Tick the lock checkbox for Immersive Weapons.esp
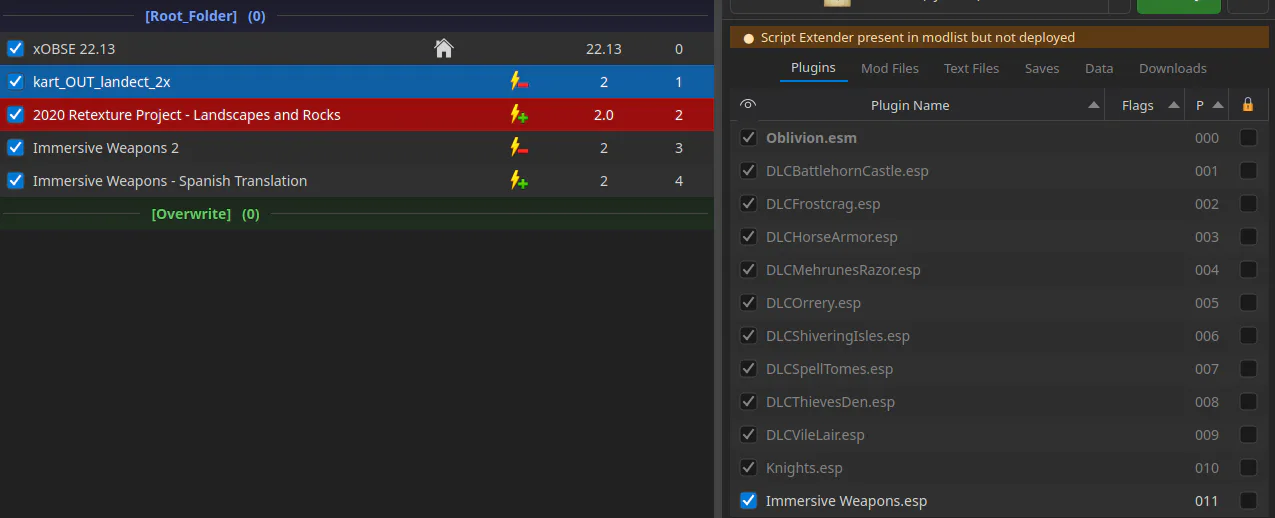Screen dimensions: 1275x518 click(1248, 500)
